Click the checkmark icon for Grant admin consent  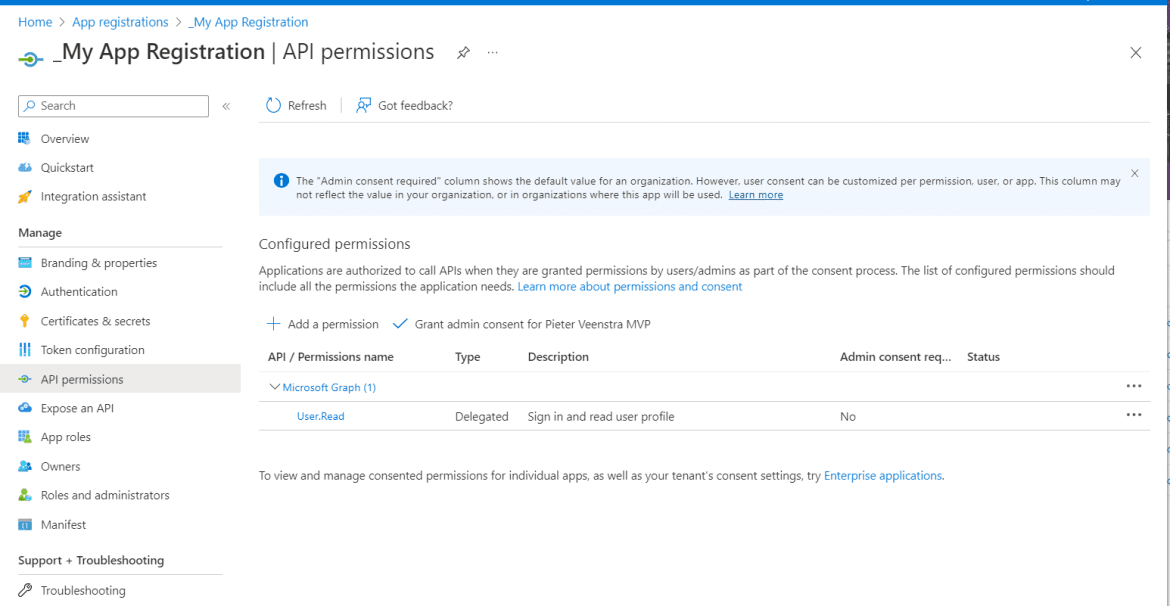click(400, 324)
